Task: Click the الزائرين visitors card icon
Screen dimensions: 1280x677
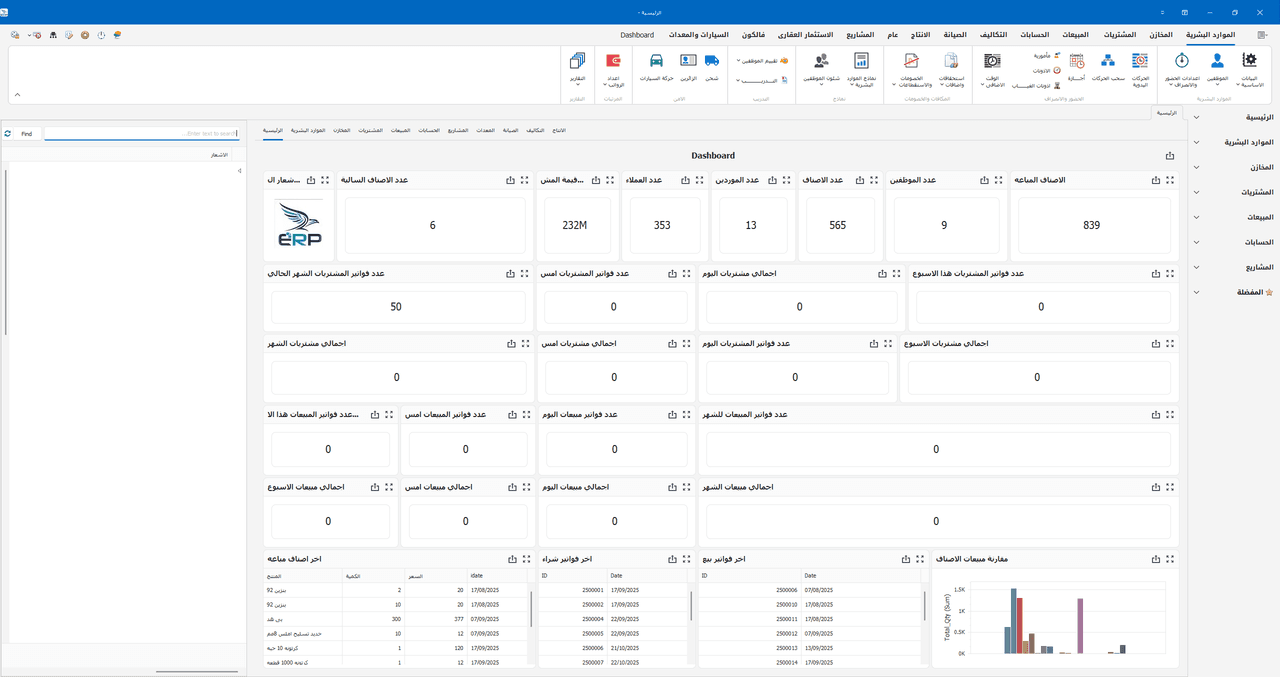Action: (687, 66)
